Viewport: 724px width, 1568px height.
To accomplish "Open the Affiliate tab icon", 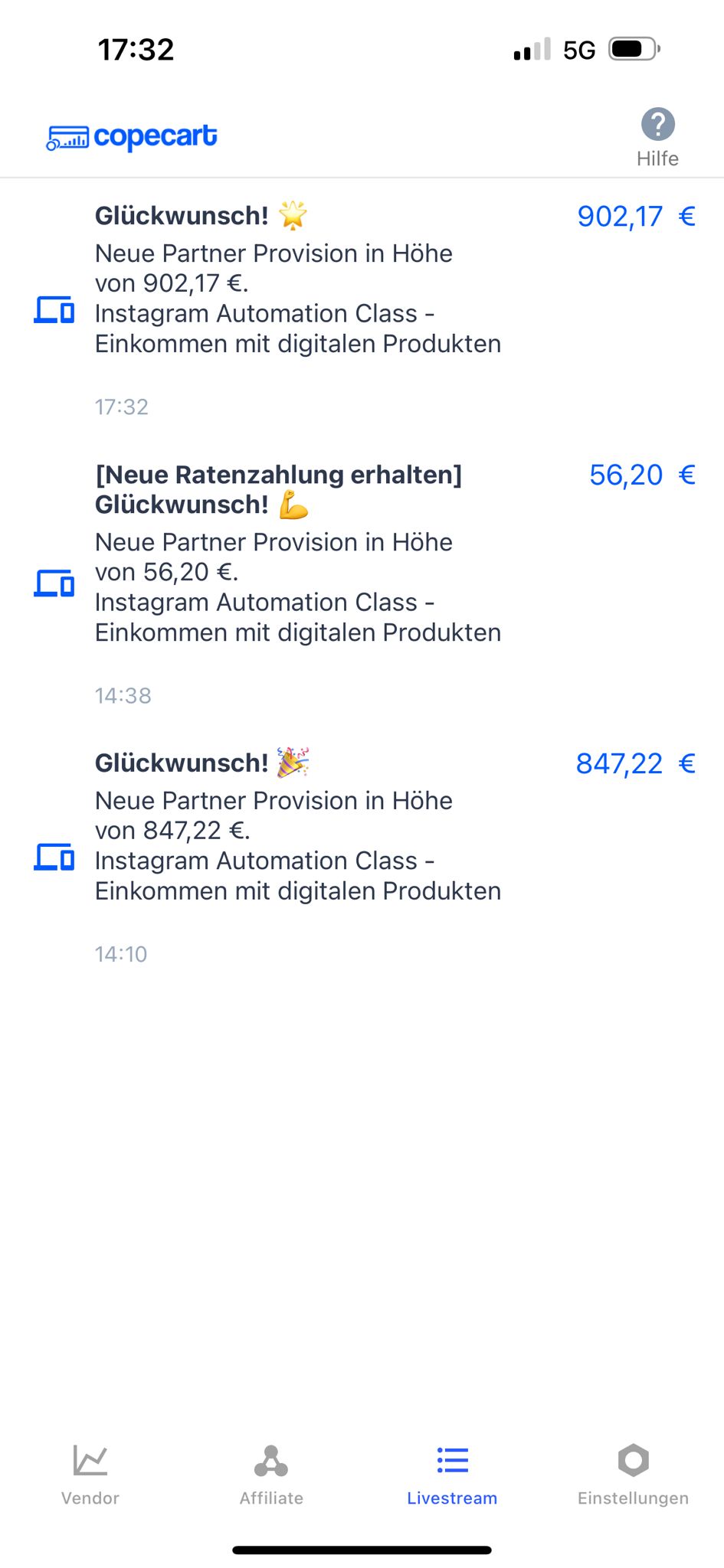I will click(x=271, y=1461).
